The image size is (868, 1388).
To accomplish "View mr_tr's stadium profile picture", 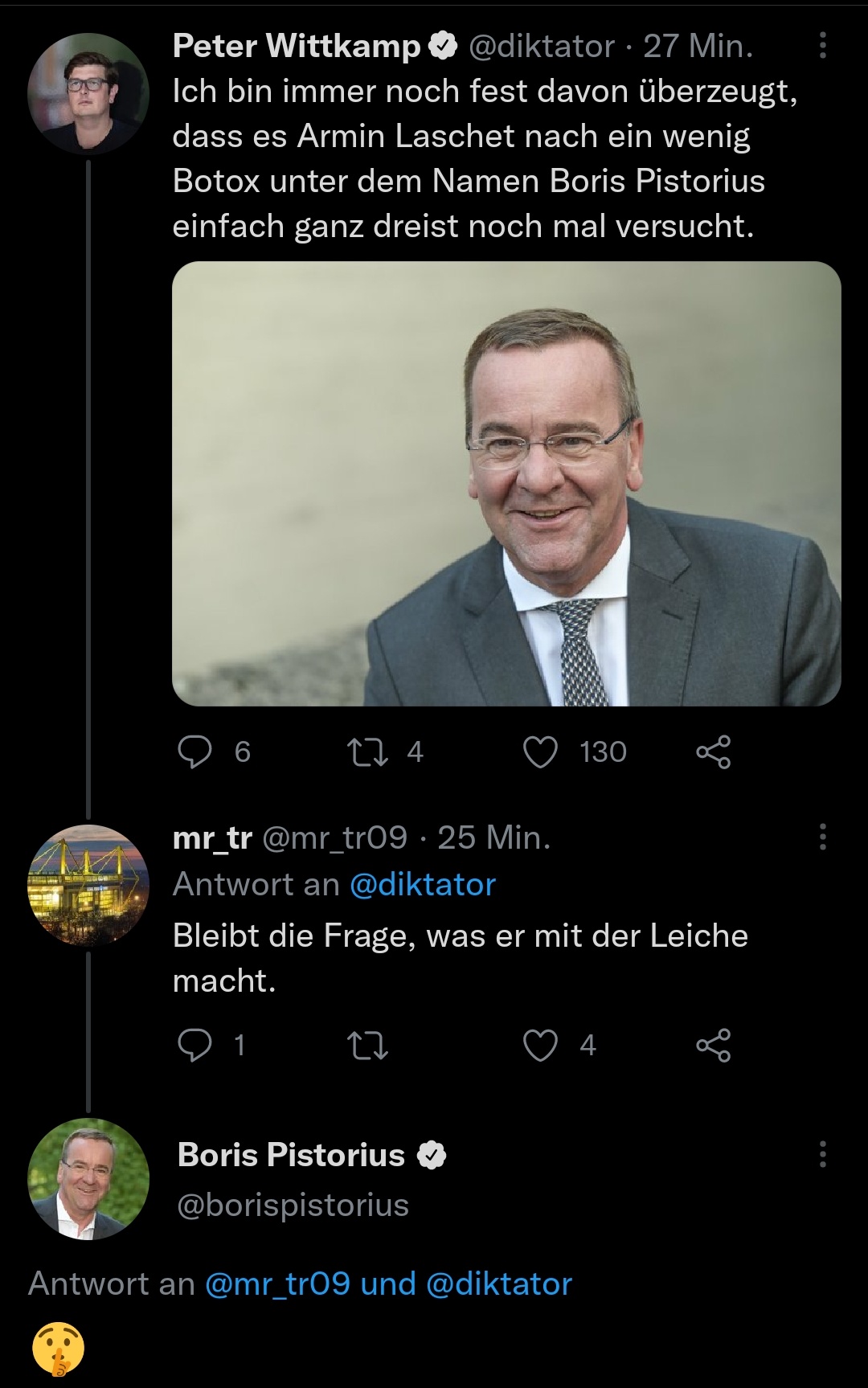I will tap(88, 885).
